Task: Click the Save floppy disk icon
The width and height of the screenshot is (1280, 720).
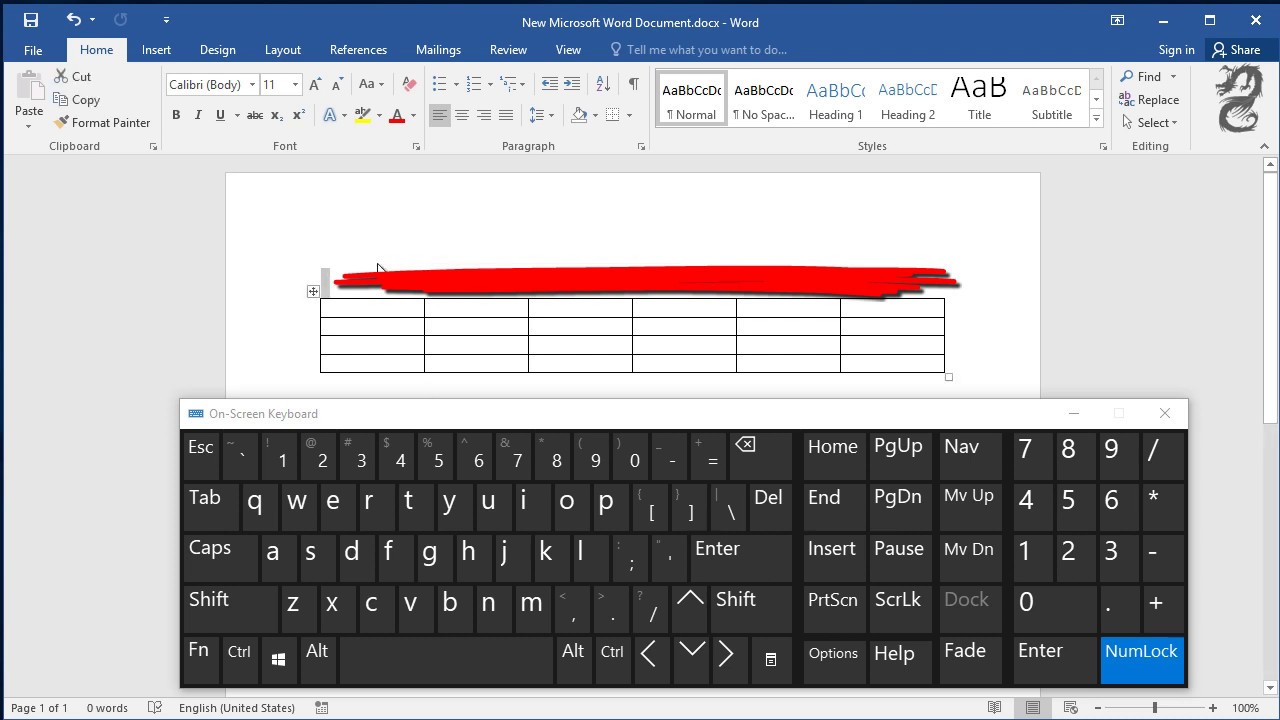Action: point(31,20)
